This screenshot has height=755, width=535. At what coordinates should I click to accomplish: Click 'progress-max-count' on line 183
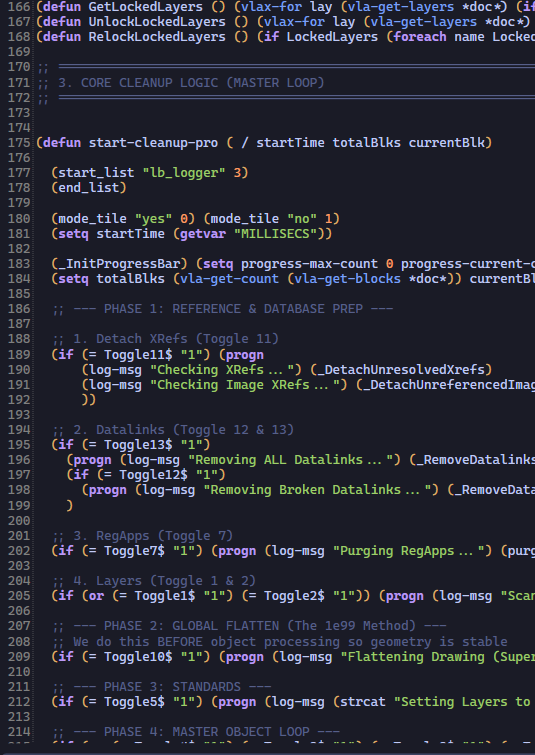click(x=309, y=264)
